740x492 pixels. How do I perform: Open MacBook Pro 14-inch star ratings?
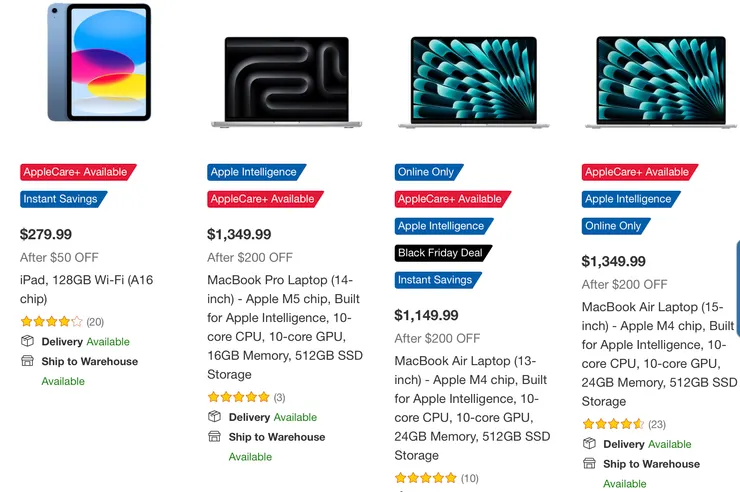tap(238, 397)
